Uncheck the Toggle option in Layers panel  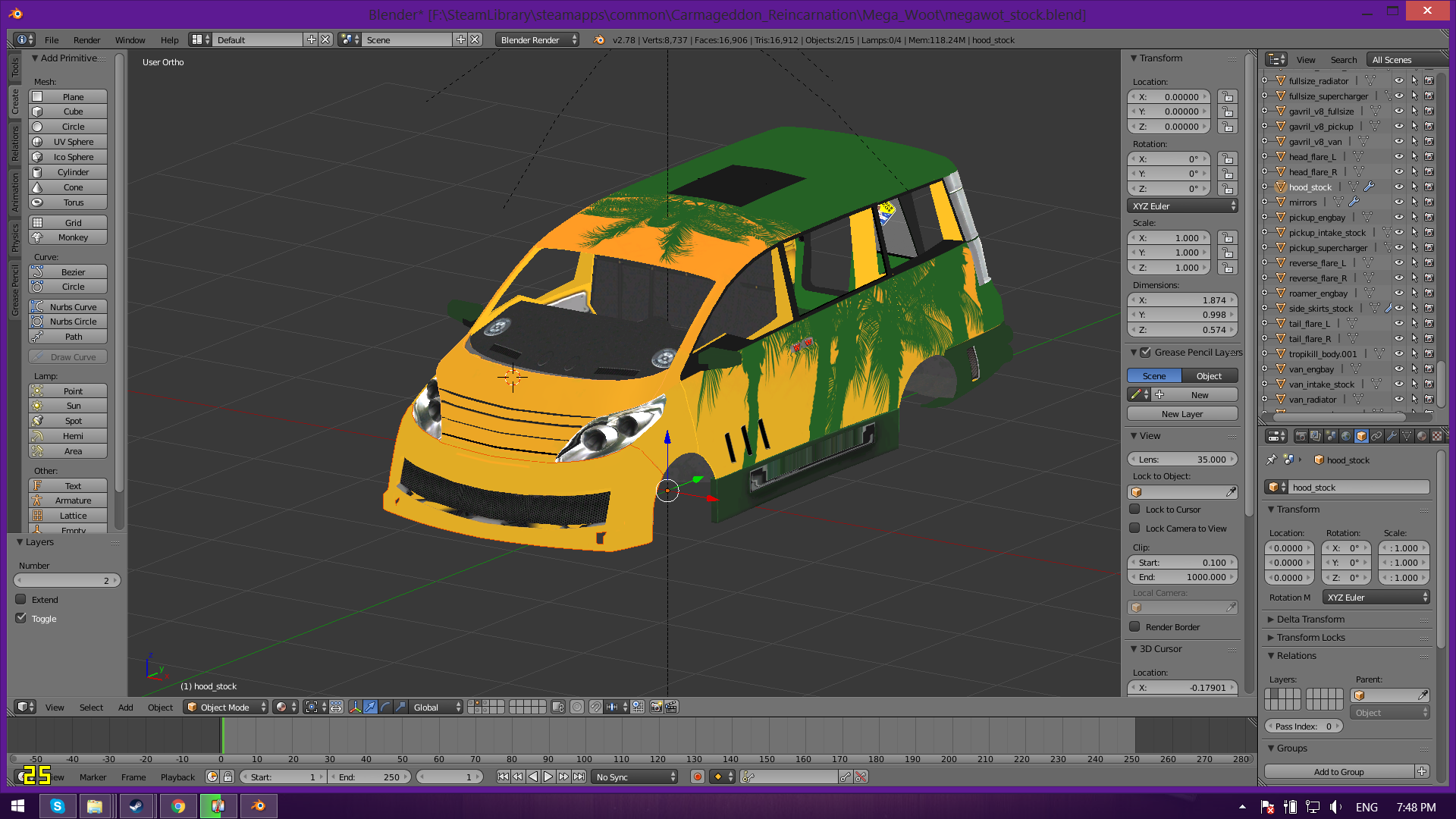pos(21,618)
